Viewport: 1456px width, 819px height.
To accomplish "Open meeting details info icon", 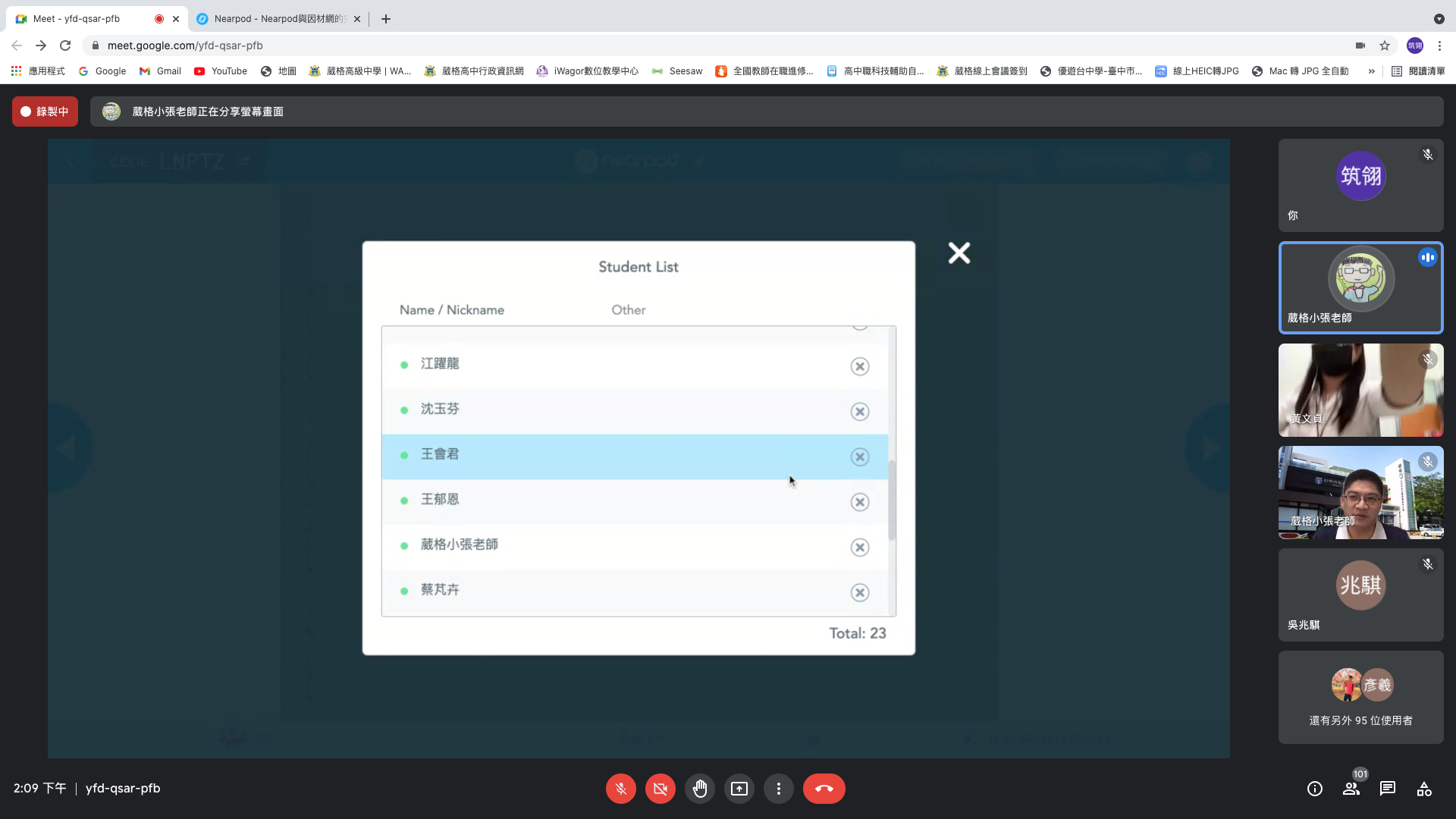I will click(1314, 789).
